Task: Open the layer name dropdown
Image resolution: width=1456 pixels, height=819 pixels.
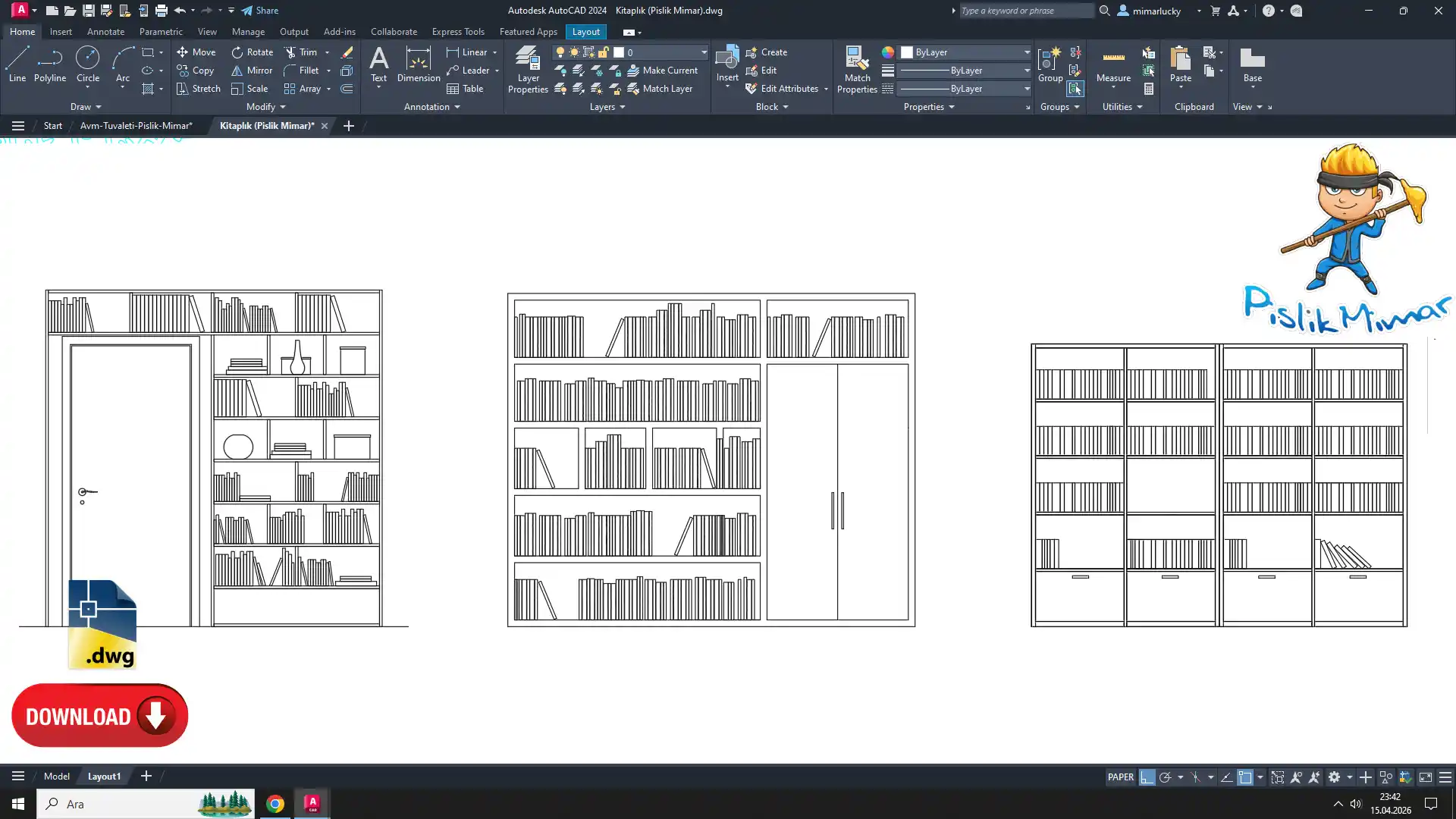Action: pos(703,52)
